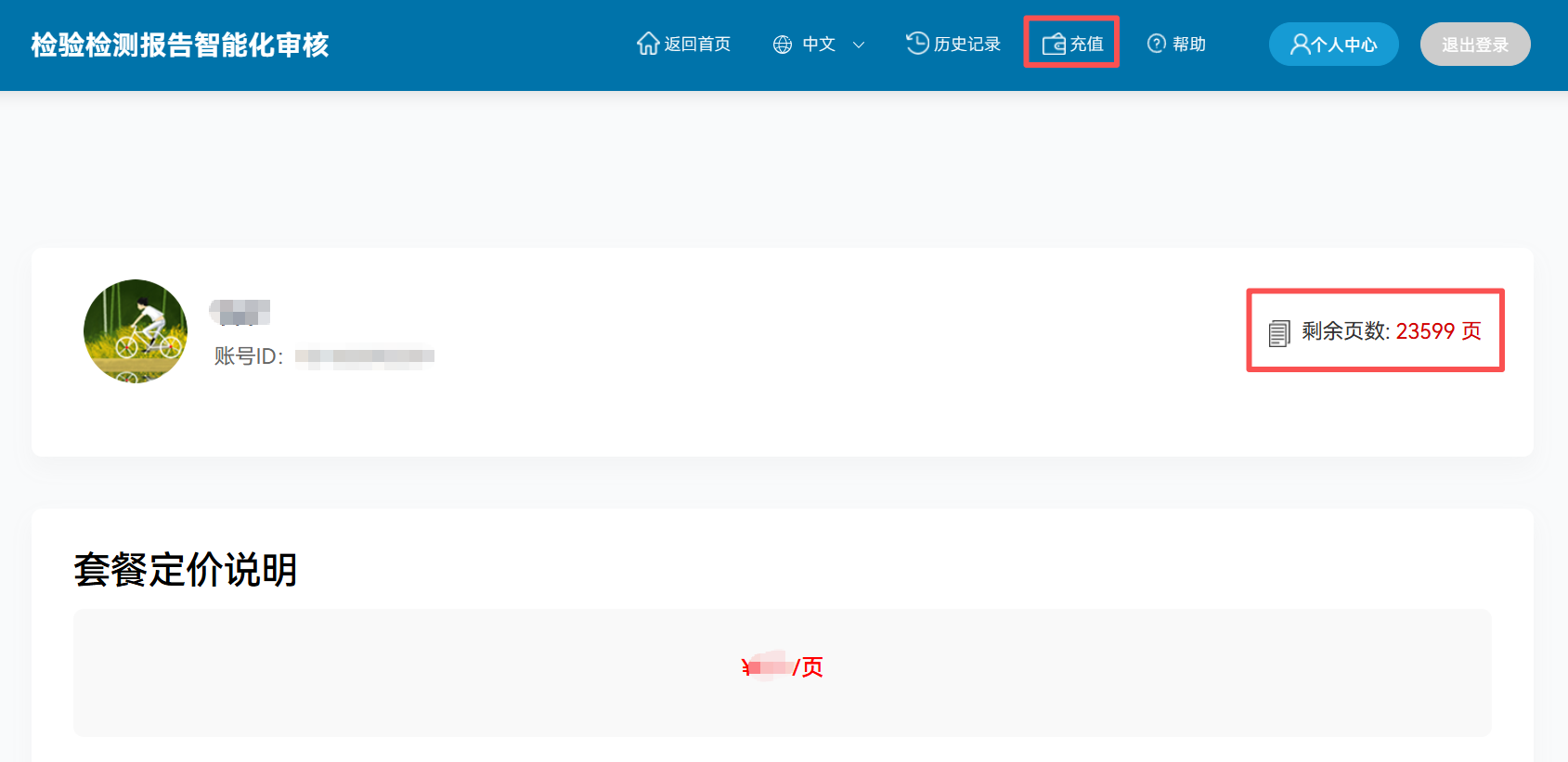Click the home icon in the navigation bar

(x=647, y=44)
